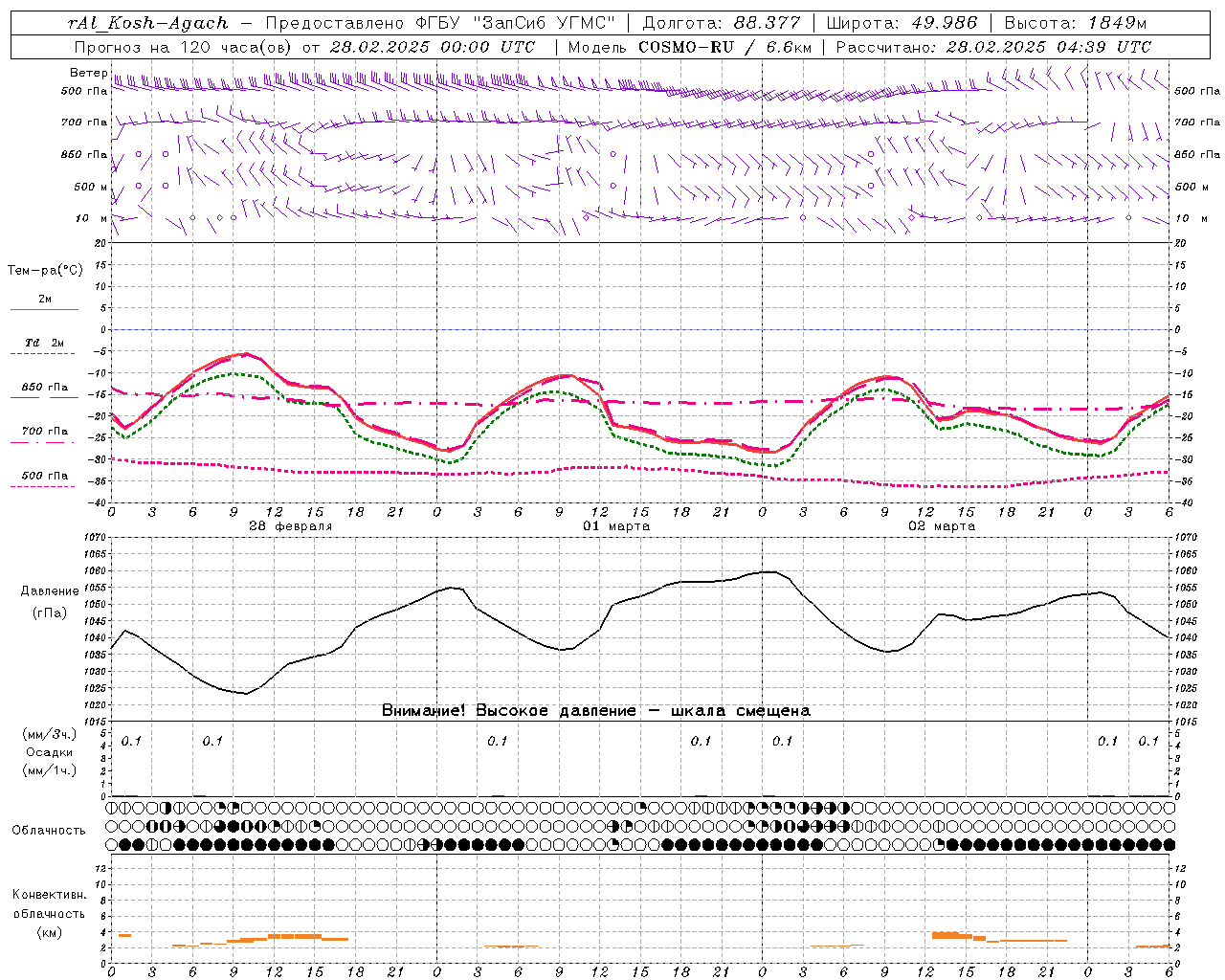This screenshot has height=980, width=1225.
Task: Click the Долгота: 88.377 longitude value
Action: pos(721,23)
